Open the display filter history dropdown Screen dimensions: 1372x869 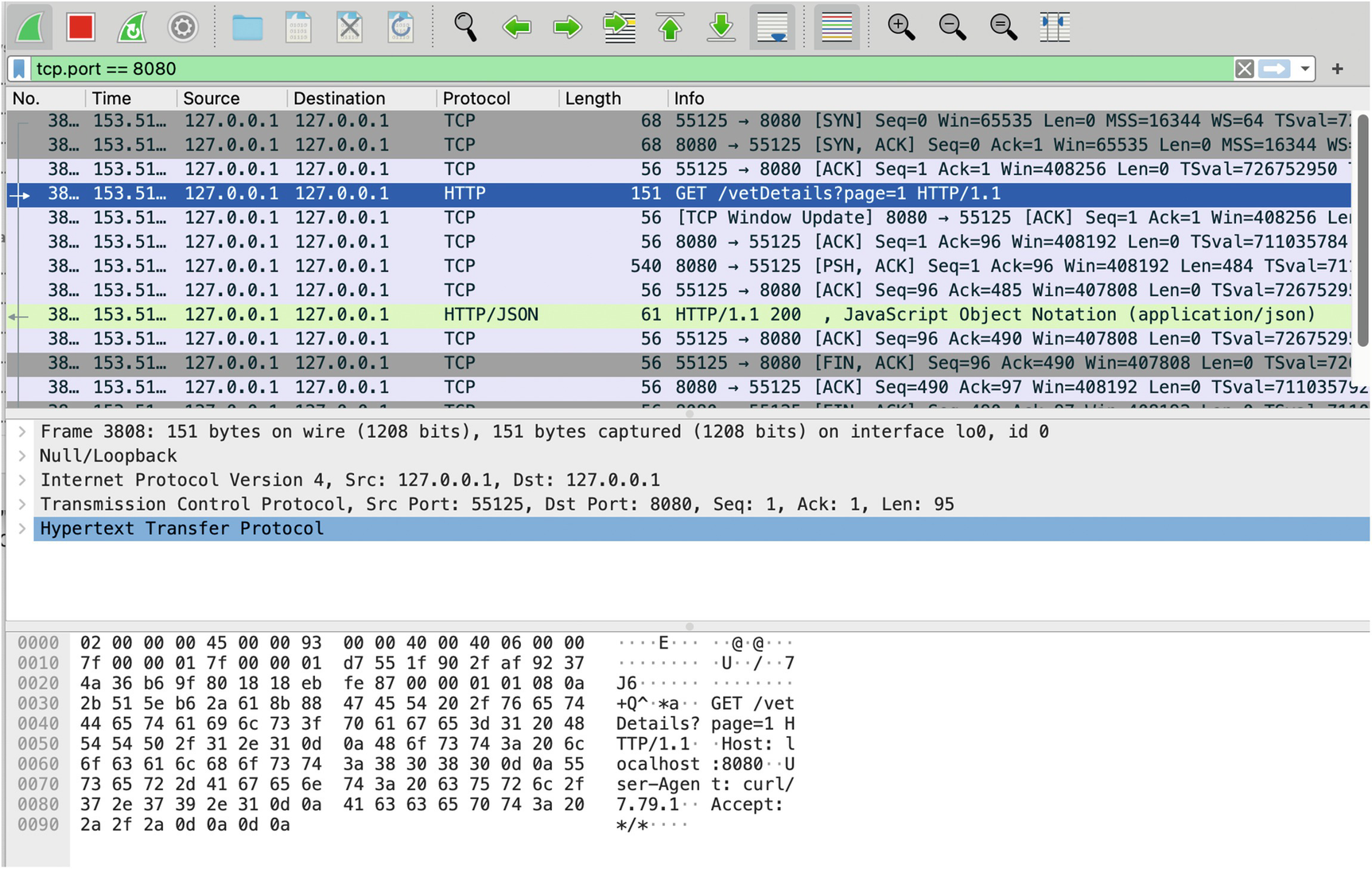click(x=1305, y=69)
